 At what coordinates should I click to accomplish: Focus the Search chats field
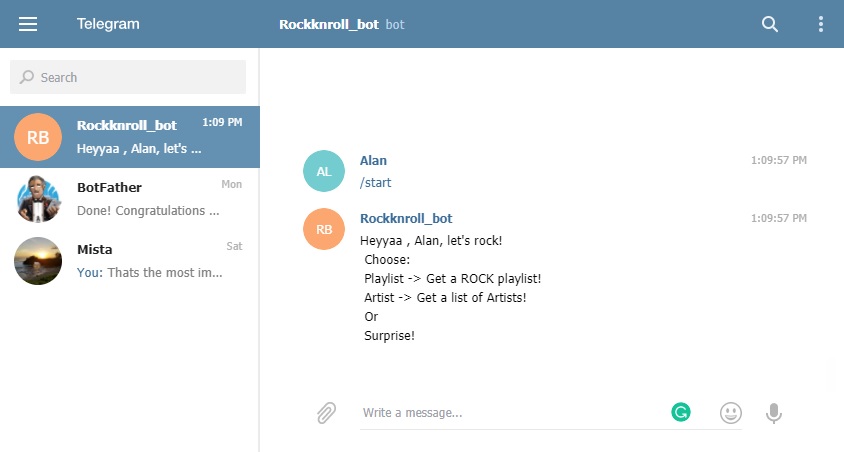click(x=128, y=77)
